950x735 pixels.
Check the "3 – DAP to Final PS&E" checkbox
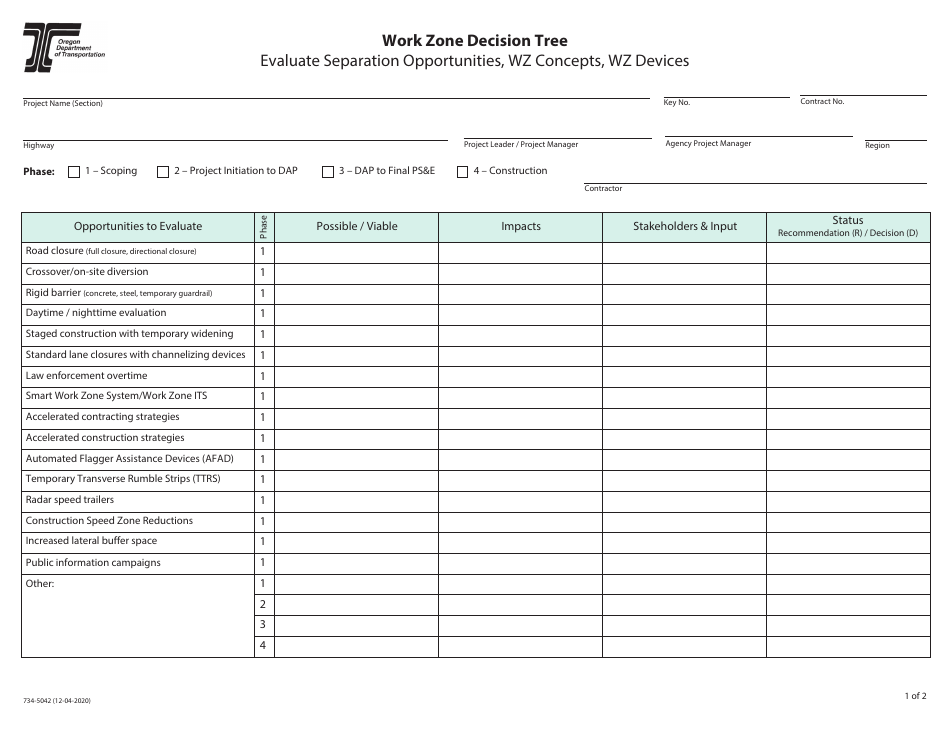327,171
